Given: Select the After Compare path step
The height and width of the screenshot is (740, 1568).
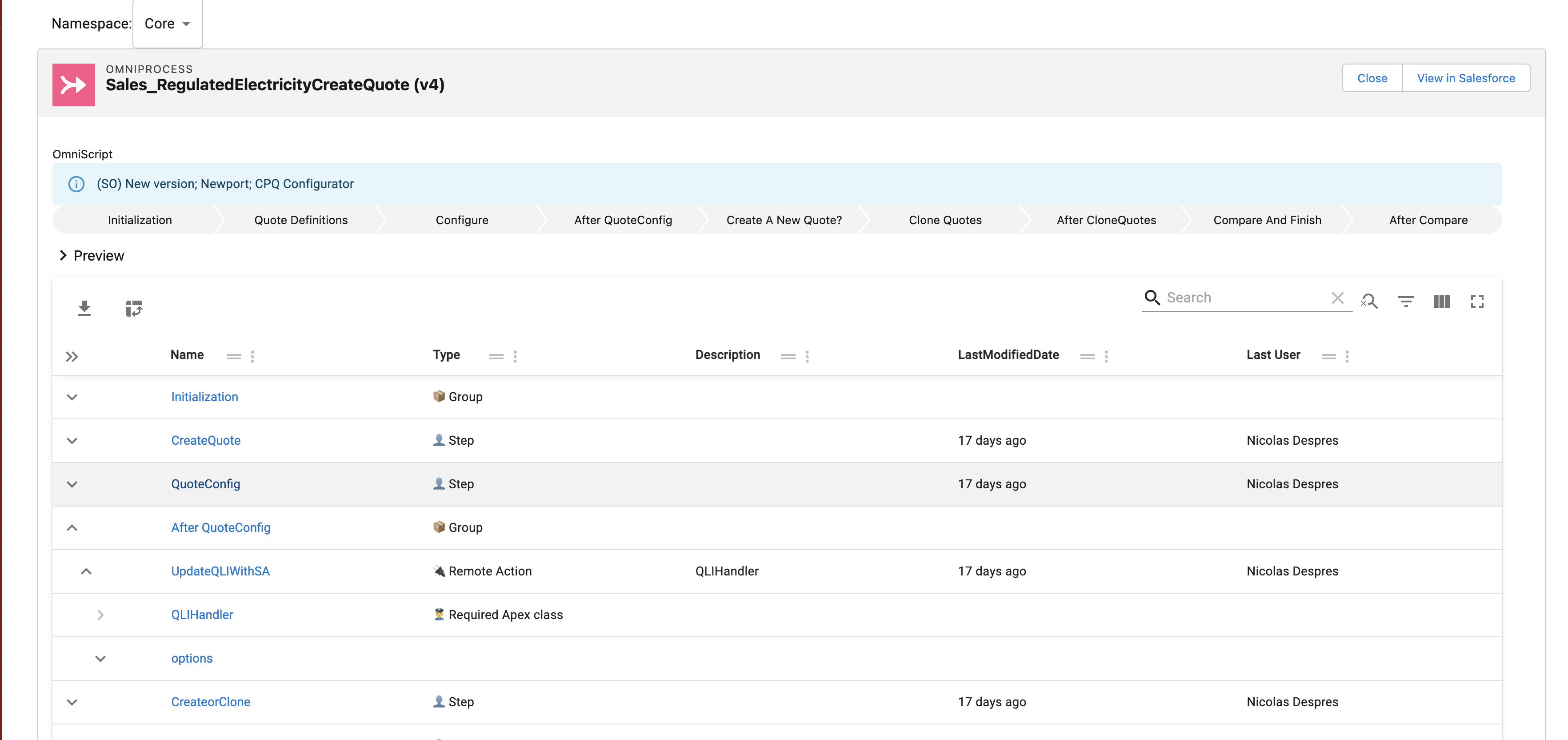Looking at the screenshot, I should pyautogui.click(x=1428, y=220).
